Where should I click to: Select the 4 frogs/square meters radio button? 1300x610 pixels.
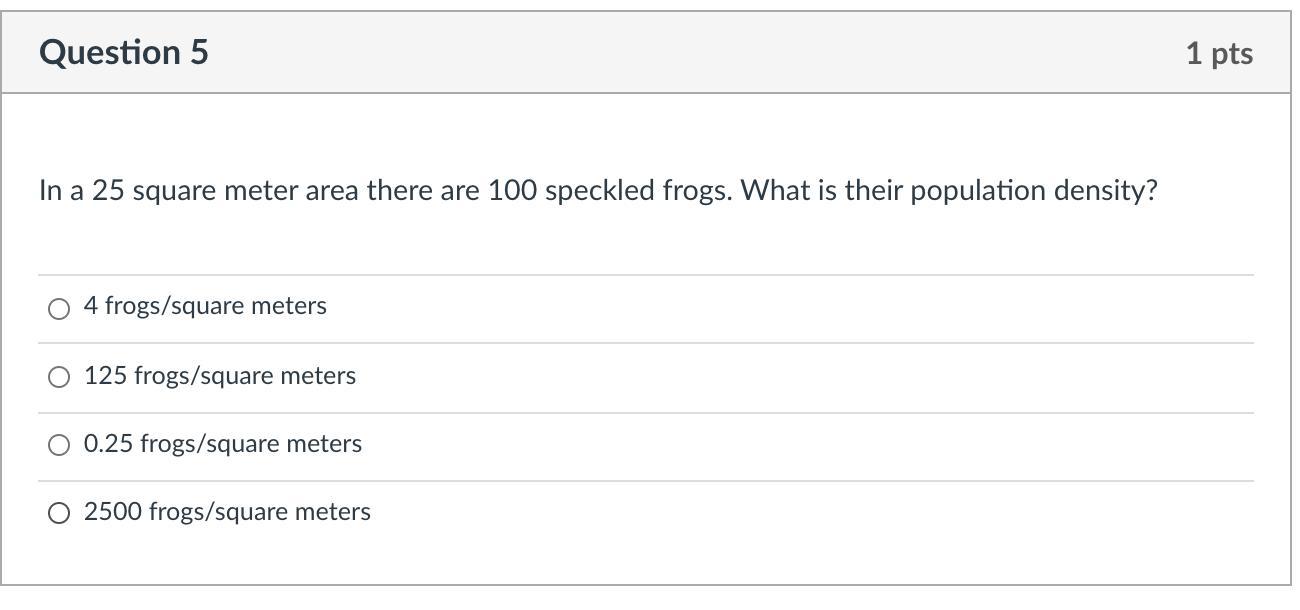(59, 308)
